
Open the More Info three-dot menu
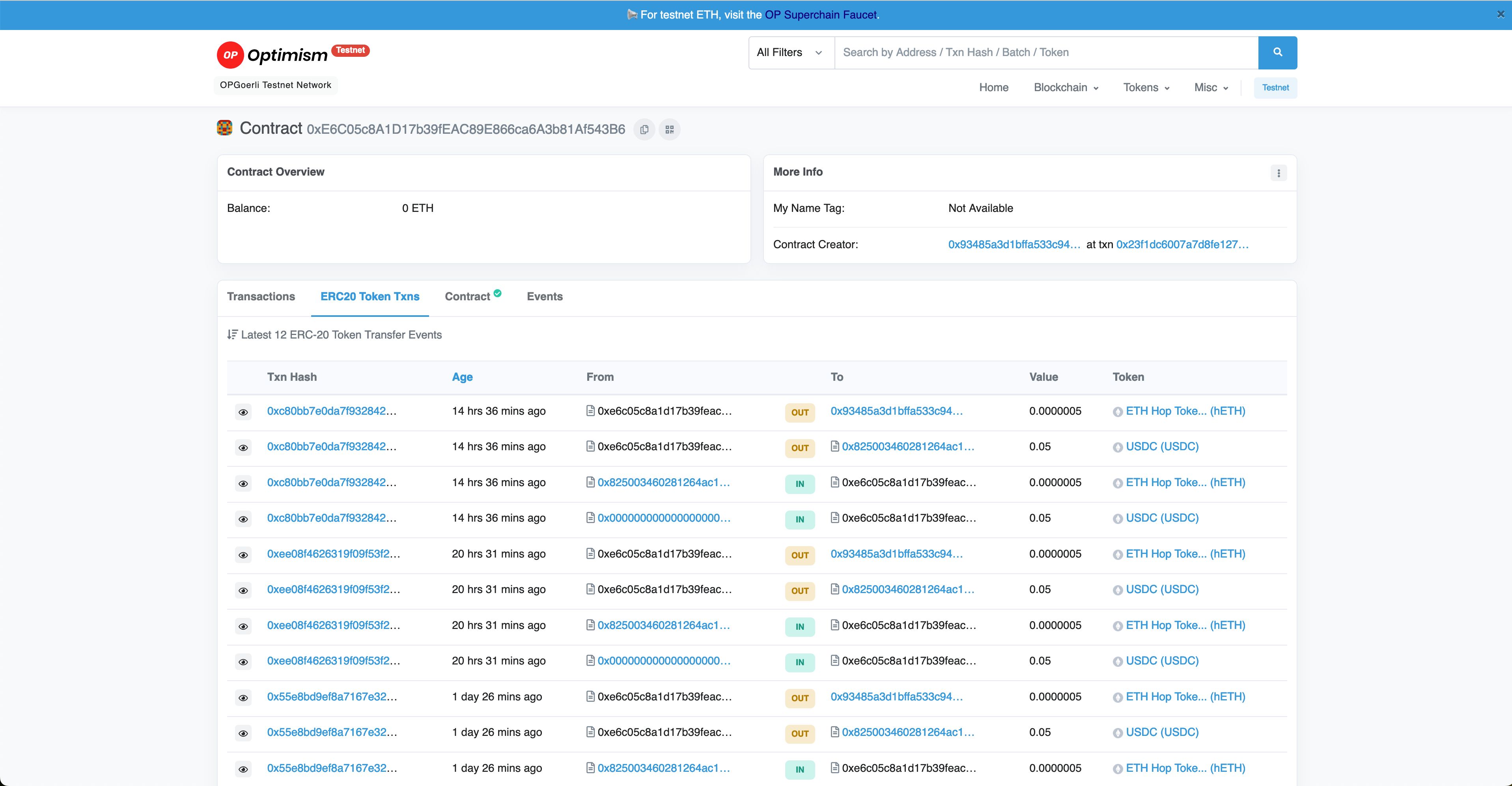1279,173
